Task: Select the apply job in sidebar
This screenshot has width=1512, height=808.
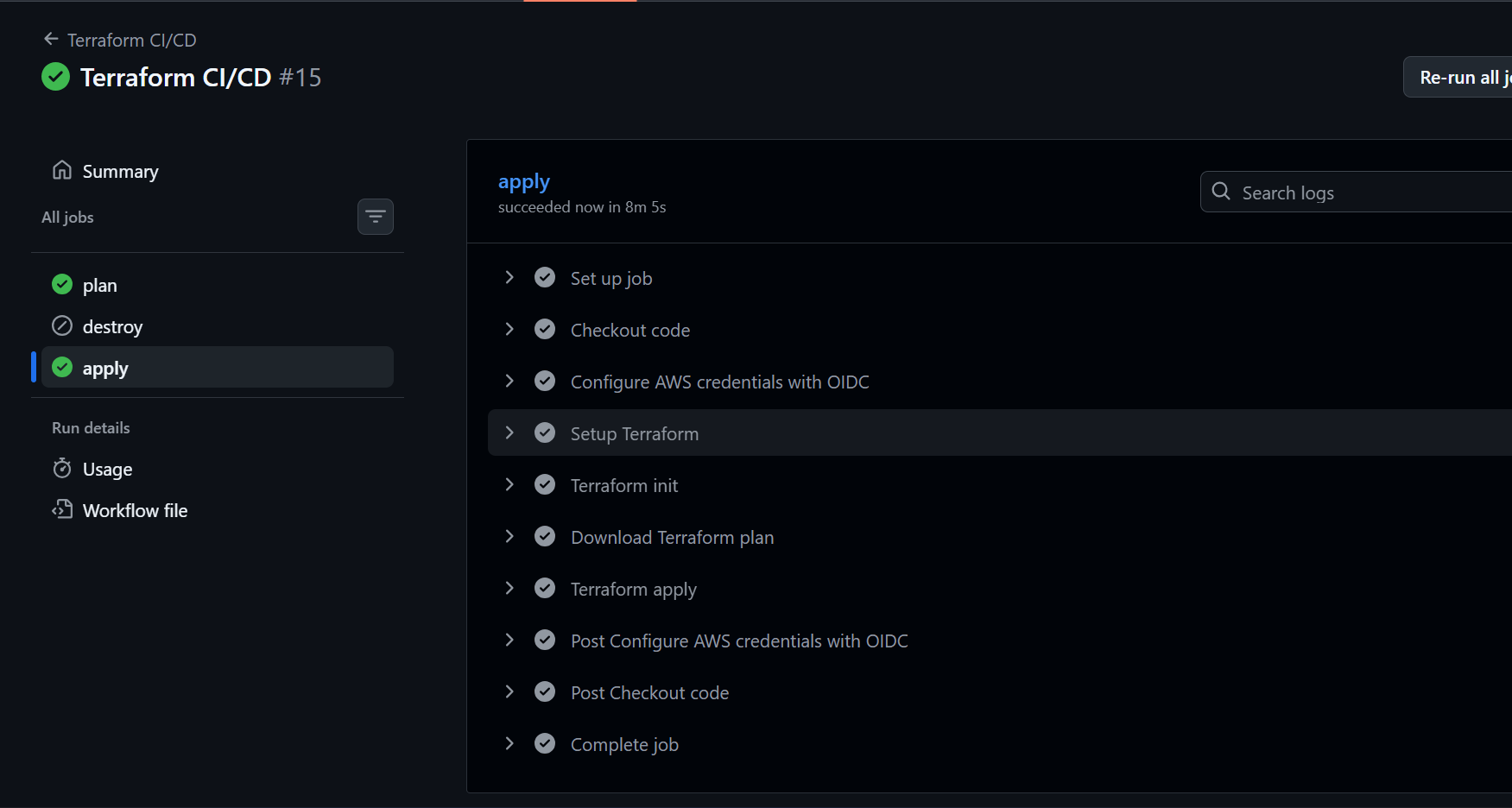Action: (218, 368)
